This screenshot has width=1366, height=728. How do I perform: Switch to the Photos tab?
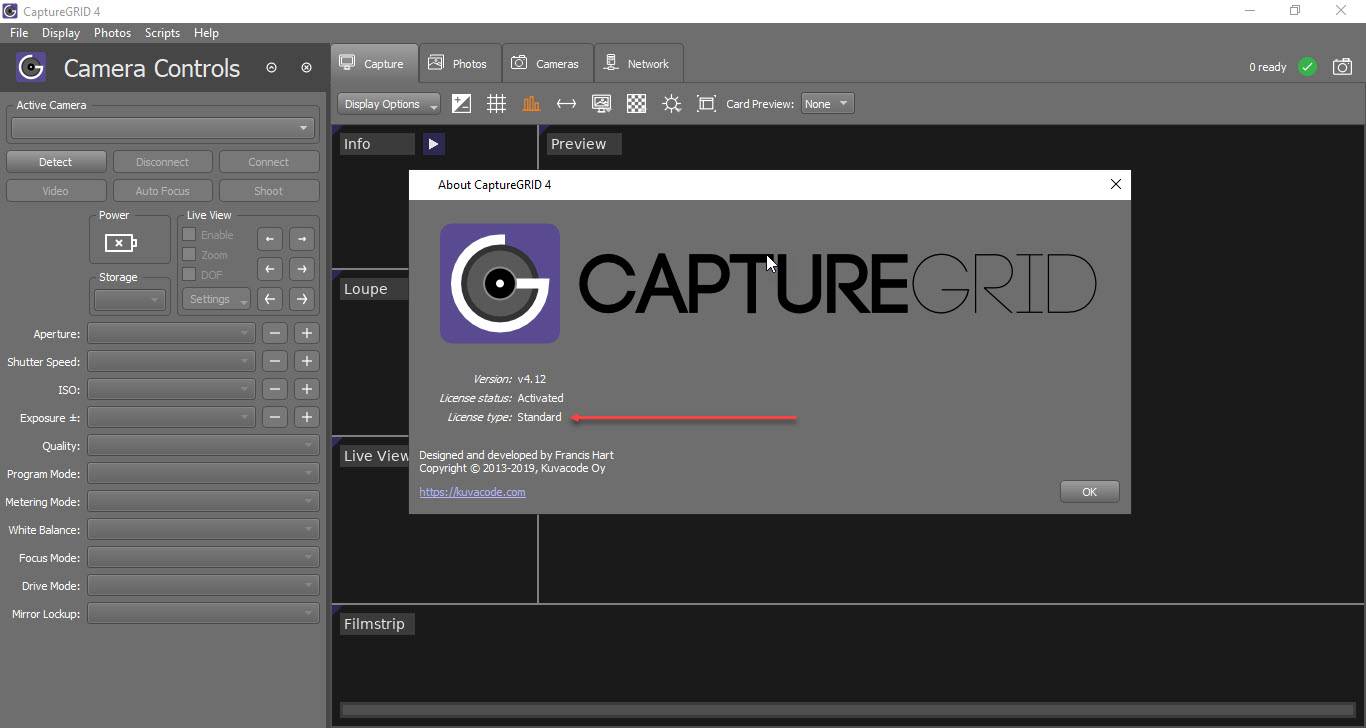459,63
